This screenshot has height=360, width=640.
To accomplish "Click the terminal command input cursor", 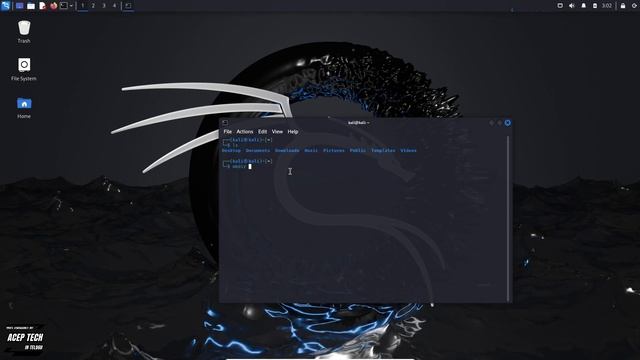I will point(250,167).
